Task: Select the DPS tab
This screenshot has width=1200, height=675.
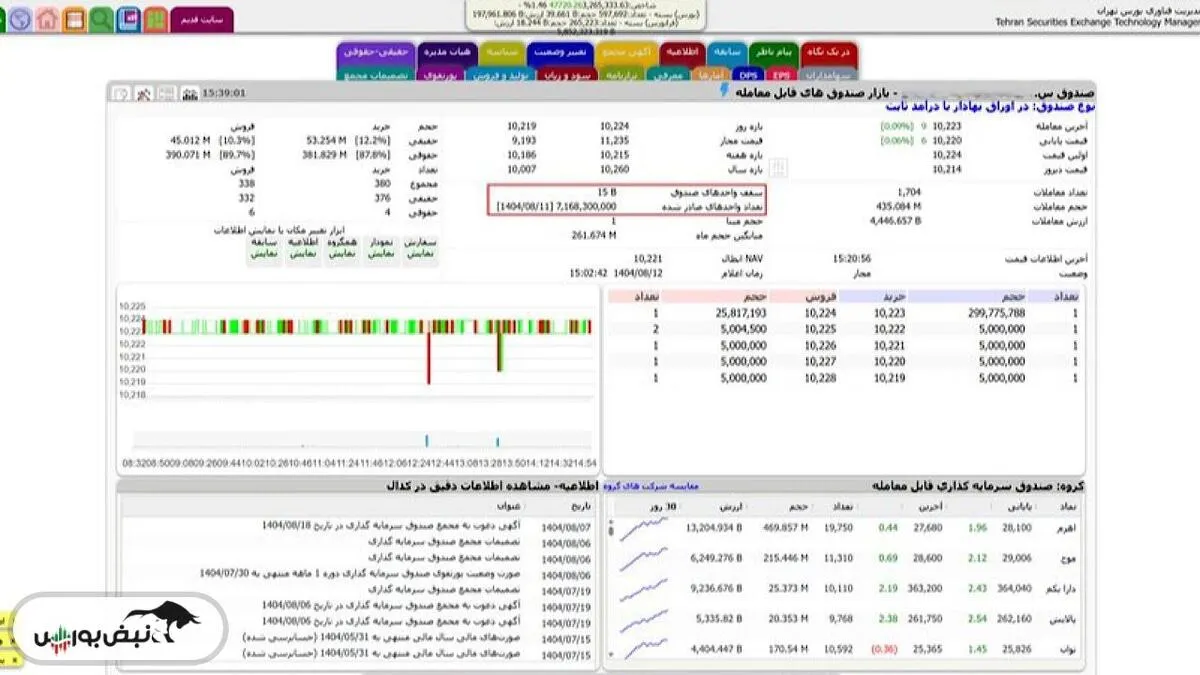Action: click(x=748, y=74)
